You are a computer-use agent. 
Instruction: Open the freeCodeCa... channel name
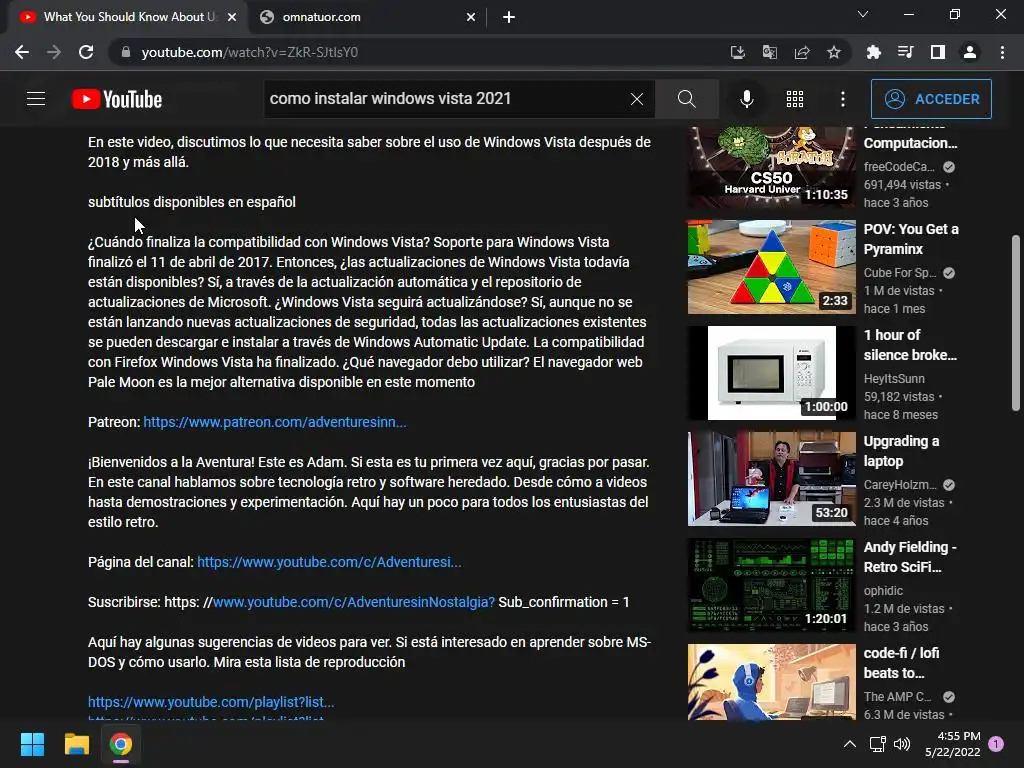click(x=899, y=167)
